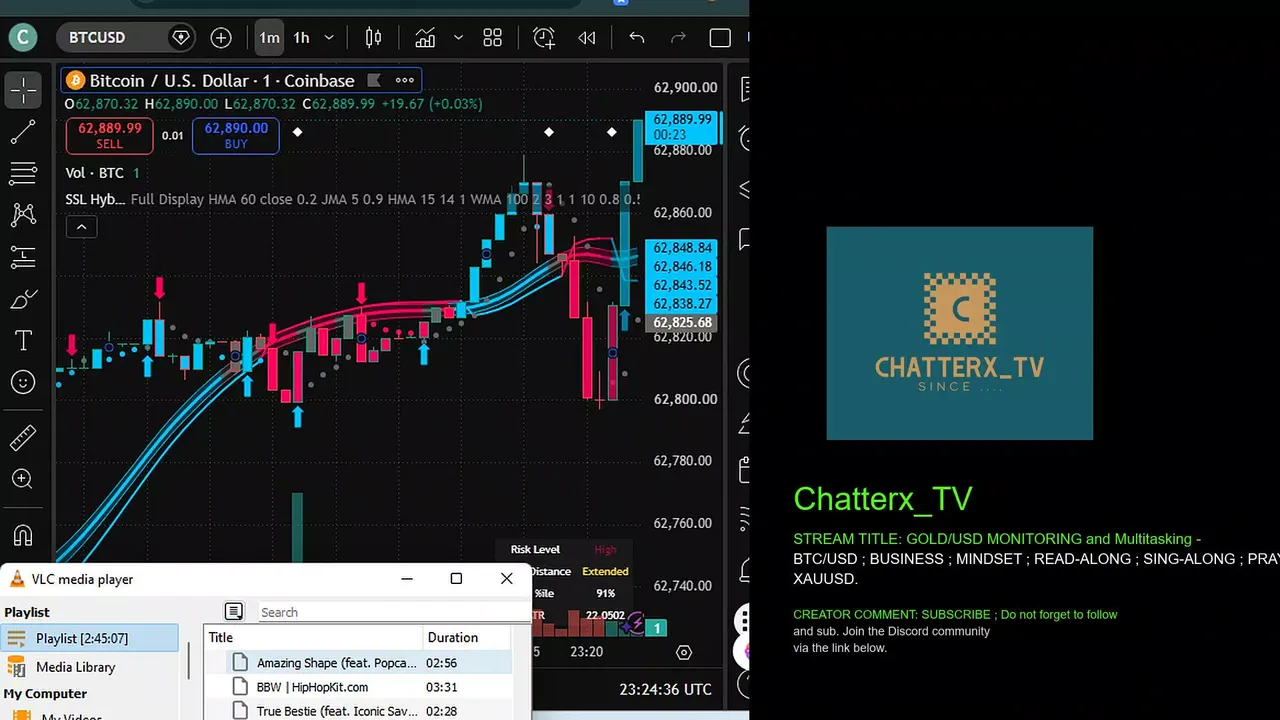Select the trend line drawing tool
The image size is (1280, 720).
[x=22, y=132]
